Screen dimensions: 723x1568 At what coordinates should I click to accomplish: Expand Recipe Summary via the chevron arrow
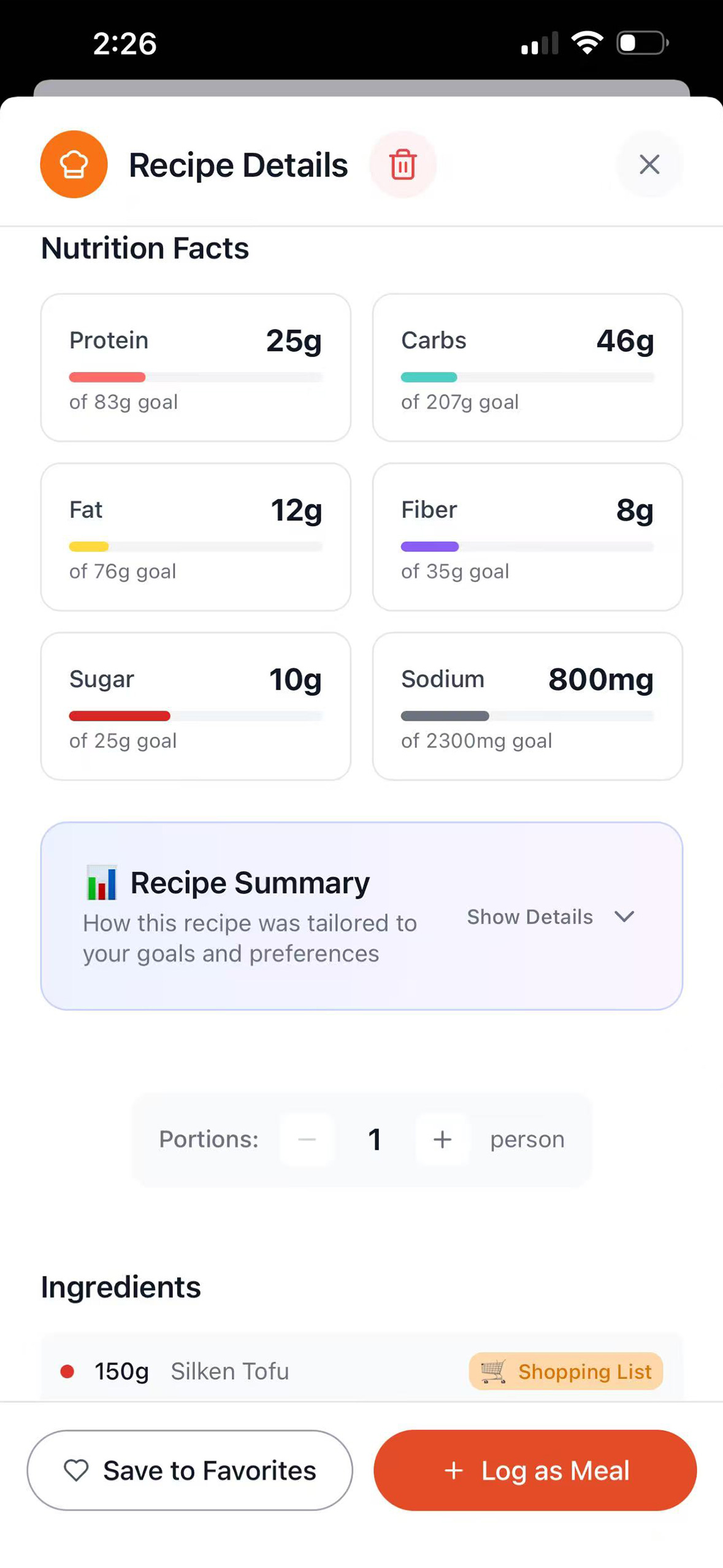624,916
